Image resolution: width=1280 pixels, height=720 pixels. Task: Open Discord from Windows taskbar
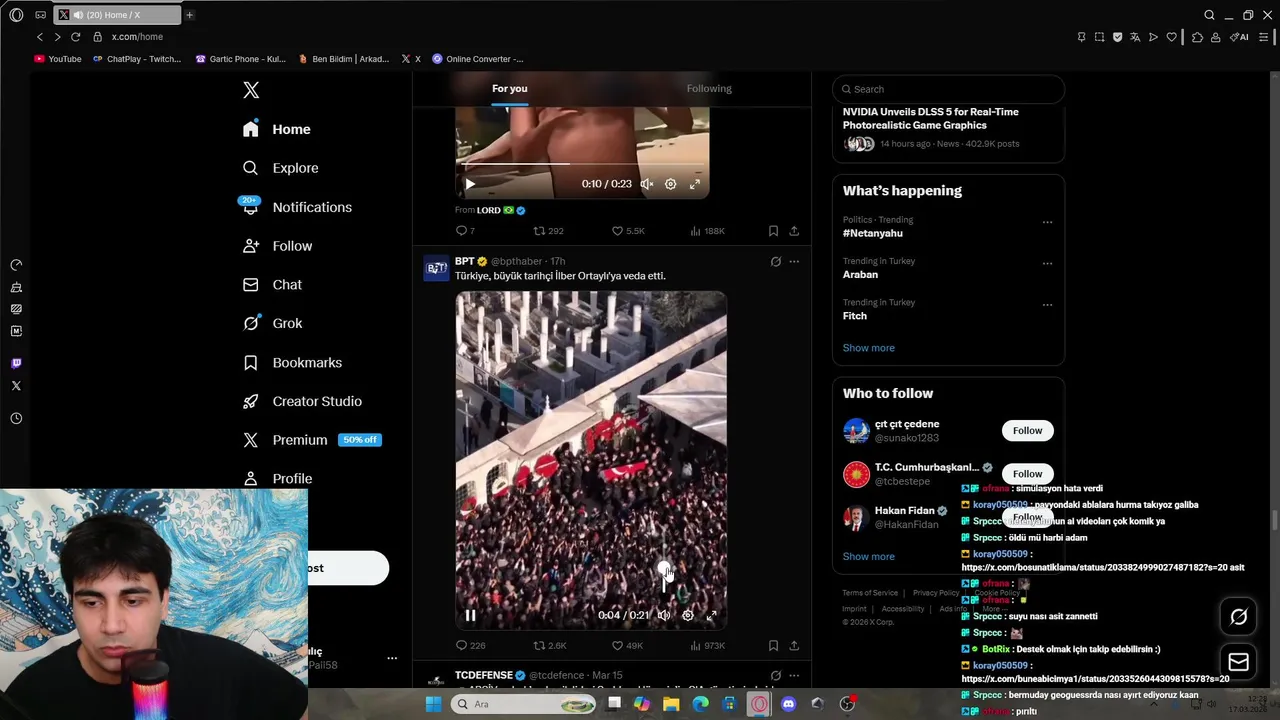coord(788,704)
